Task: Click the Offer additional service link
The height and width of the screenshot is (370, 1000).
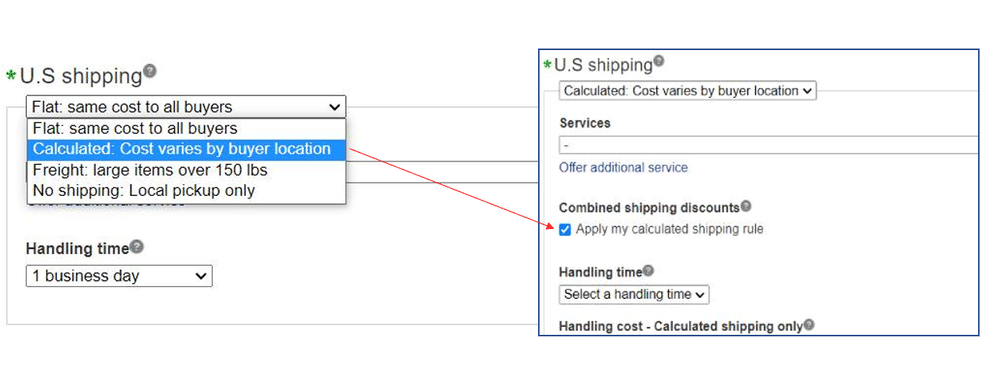Action: (623, 168)
